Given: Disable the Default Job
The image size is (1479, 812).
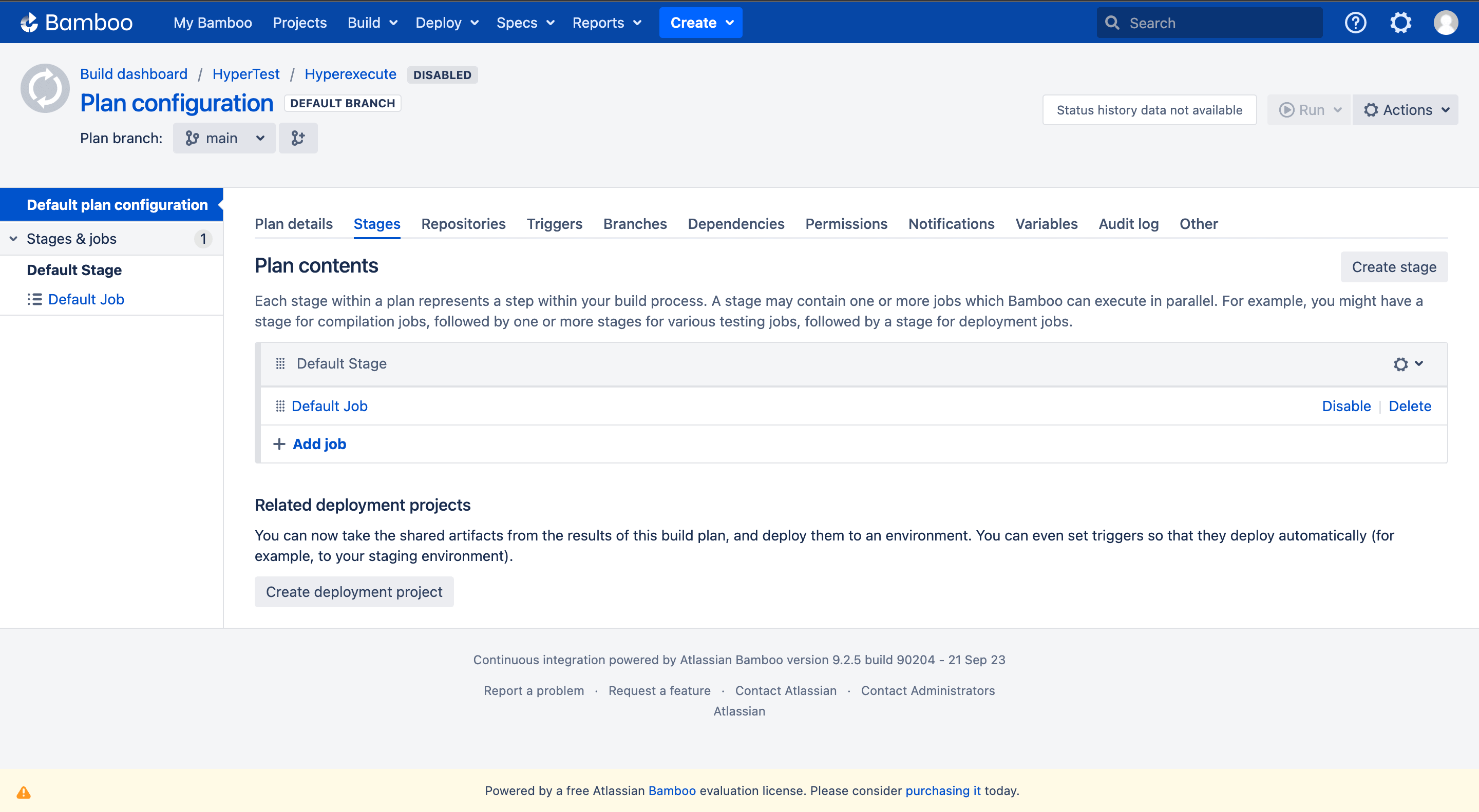Looking at the screenshot, I should click(1346, 407).
